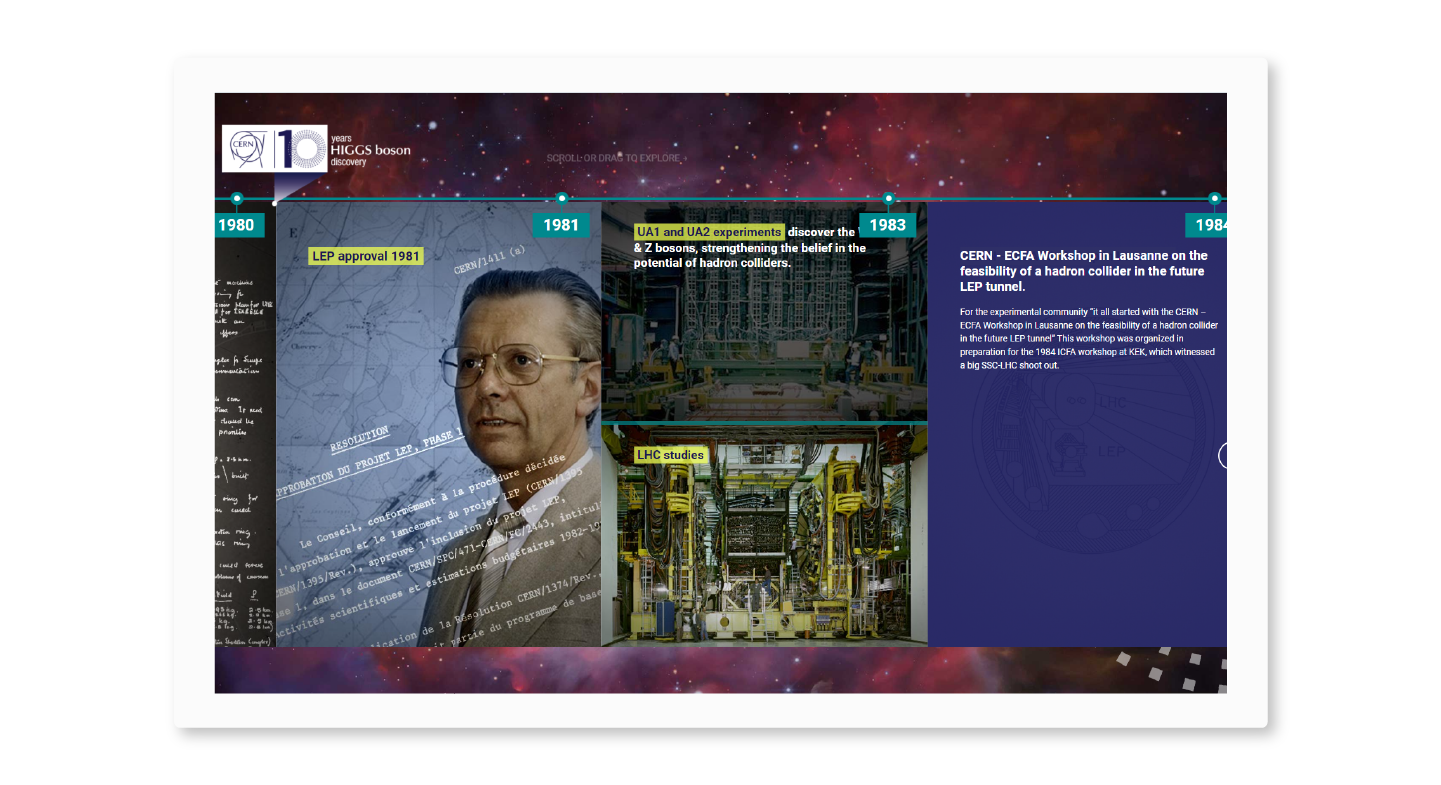1441x785 pixels.
Task: Click the "SCROLL OR DRAG TO EXPLORE" hint
Action: click(613, 158)
